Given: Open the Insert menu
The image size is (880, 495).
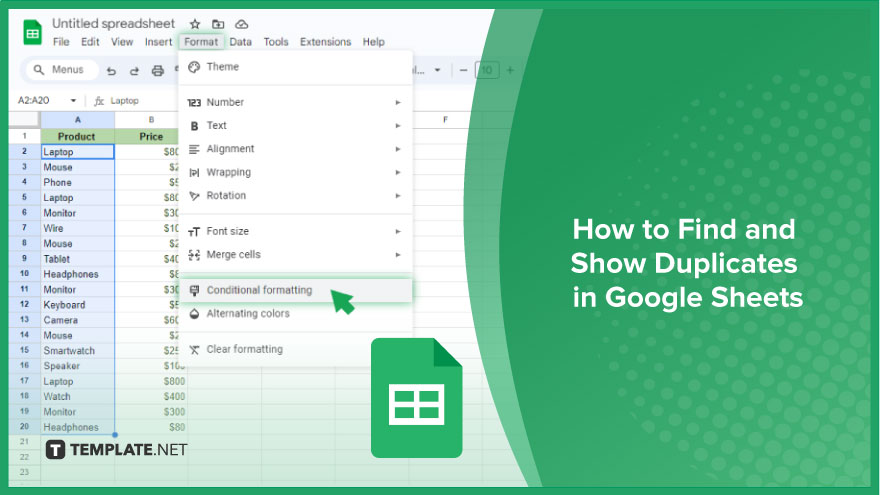Looking at the screenshot, I should click(x=158, y=42).
